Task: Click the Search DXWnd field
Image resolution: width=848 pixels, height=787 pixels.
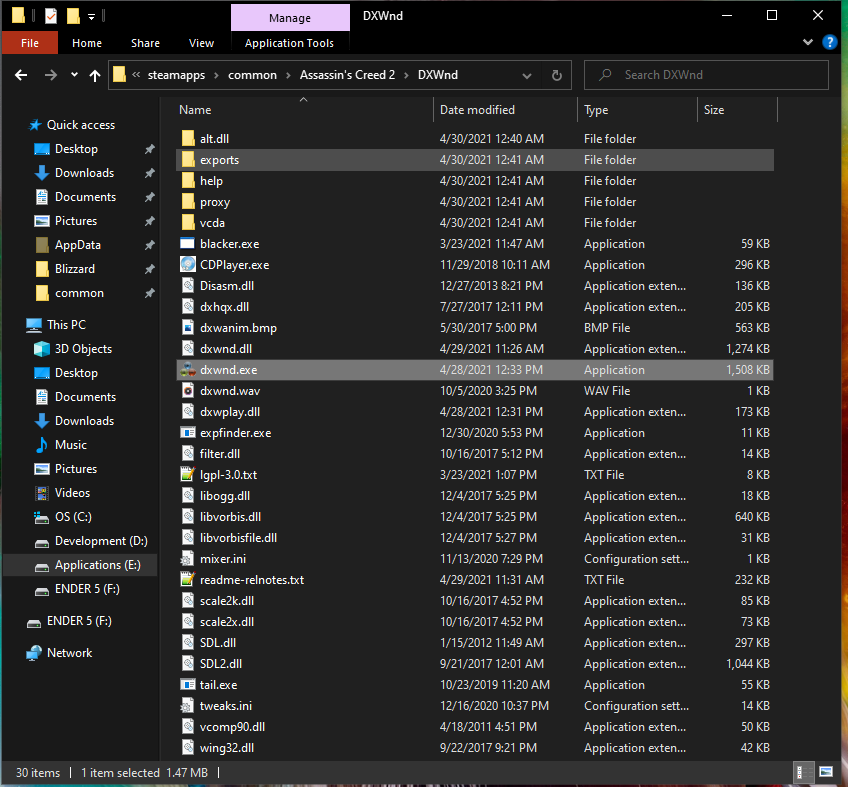Action: point(706,75)
